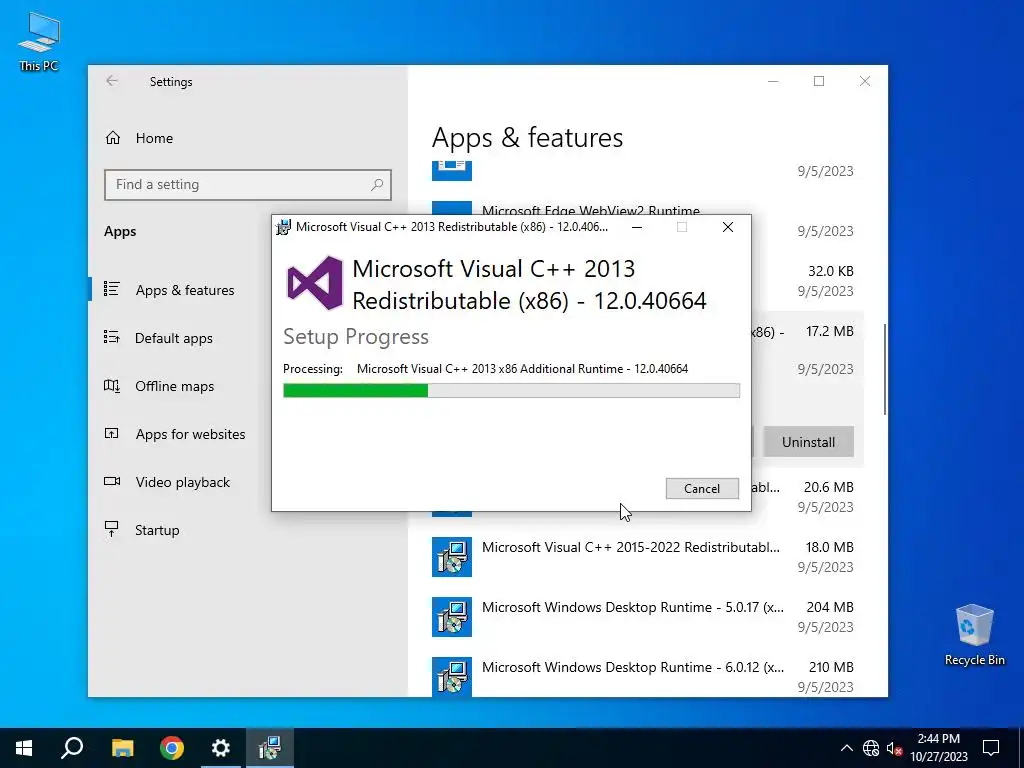The height and width of the screenshot is (768, 1024).
Task: Click the 32.0 KB size text
Action: pos(831,271)
